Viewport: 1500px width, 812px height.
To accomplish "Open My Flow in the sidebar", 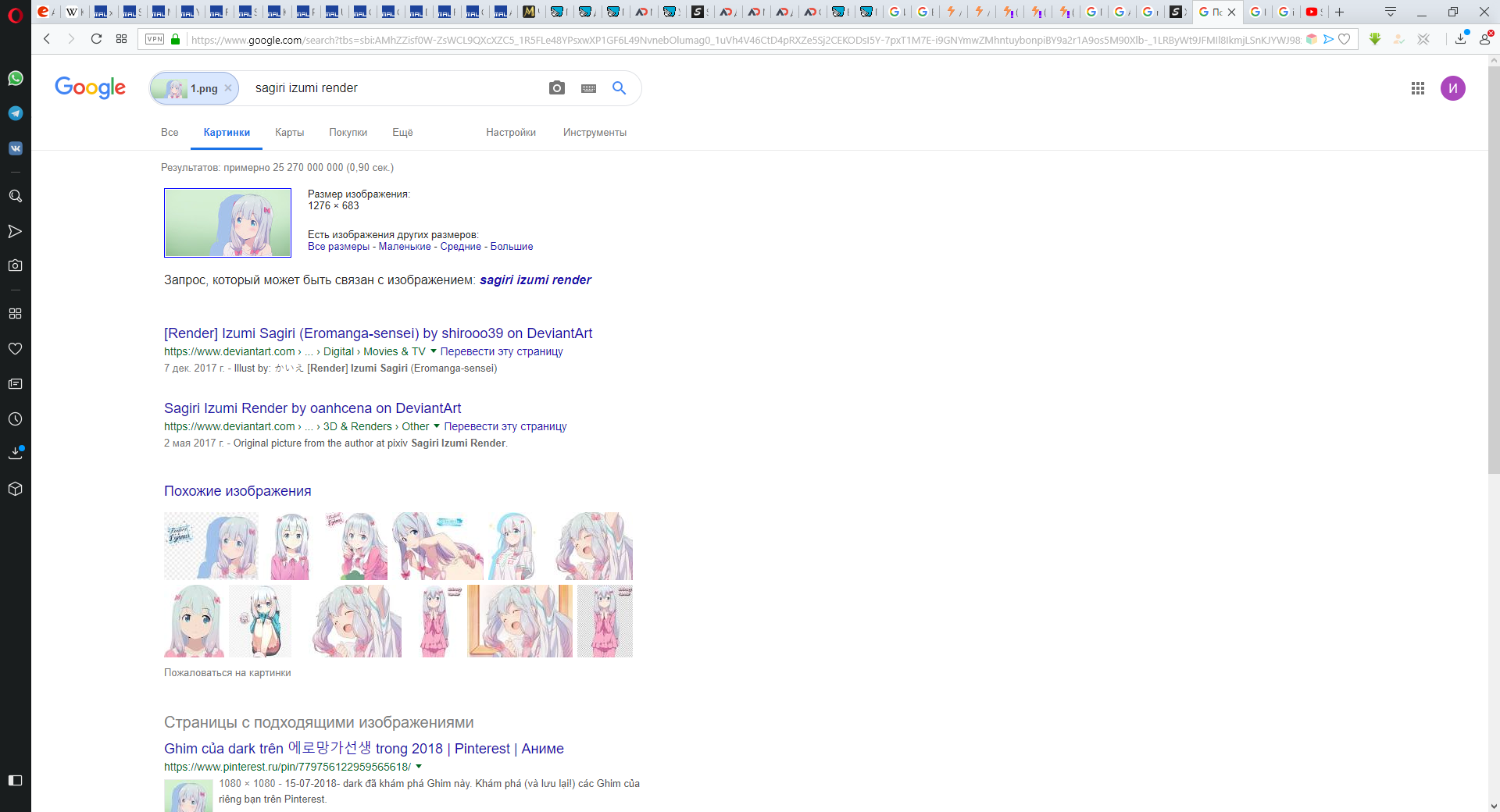I will coord(15,231).
